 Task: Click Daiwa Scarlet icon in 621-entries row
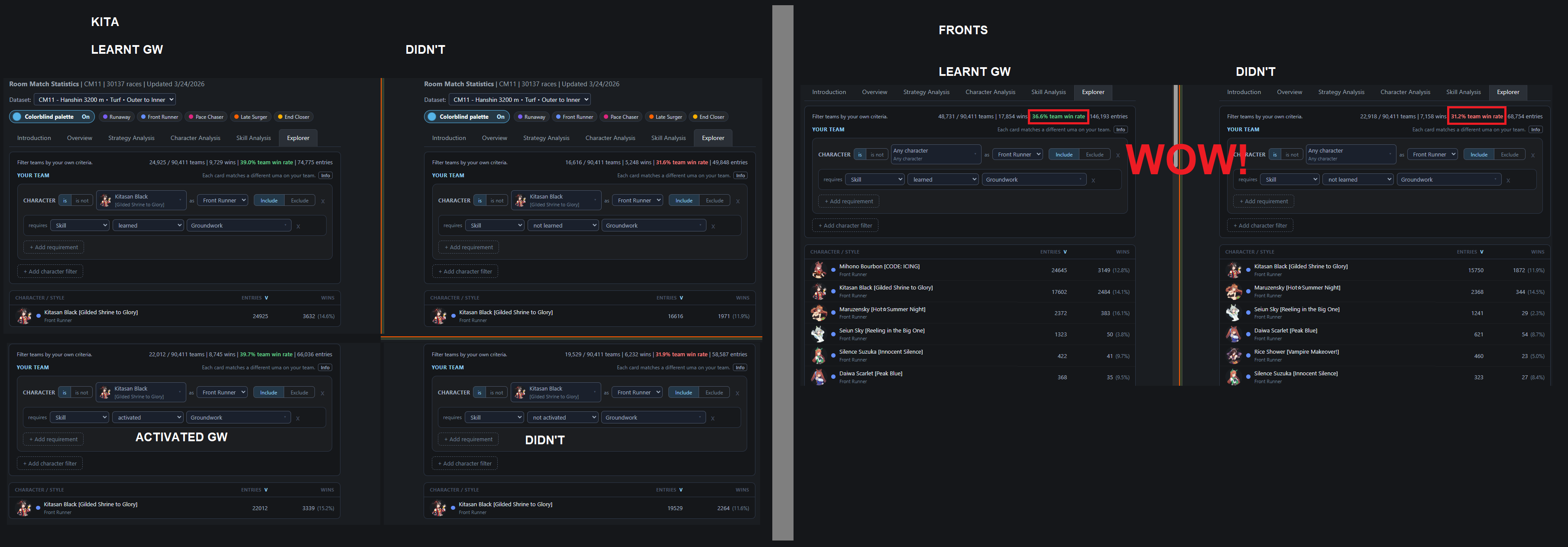click(1234, 334)
